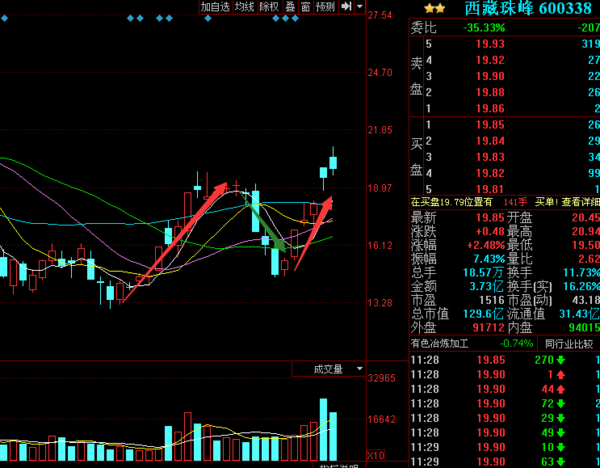The image size is (600, 468).
Task: Click the 加自选 add-to-watchlist button
Action: [x=215, y=7]
